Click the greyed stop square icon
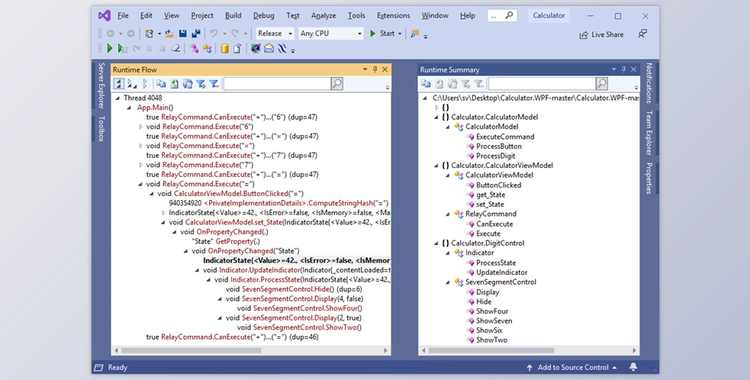The height and width of the screenshot is (380, 750). (x=162, y=48)
